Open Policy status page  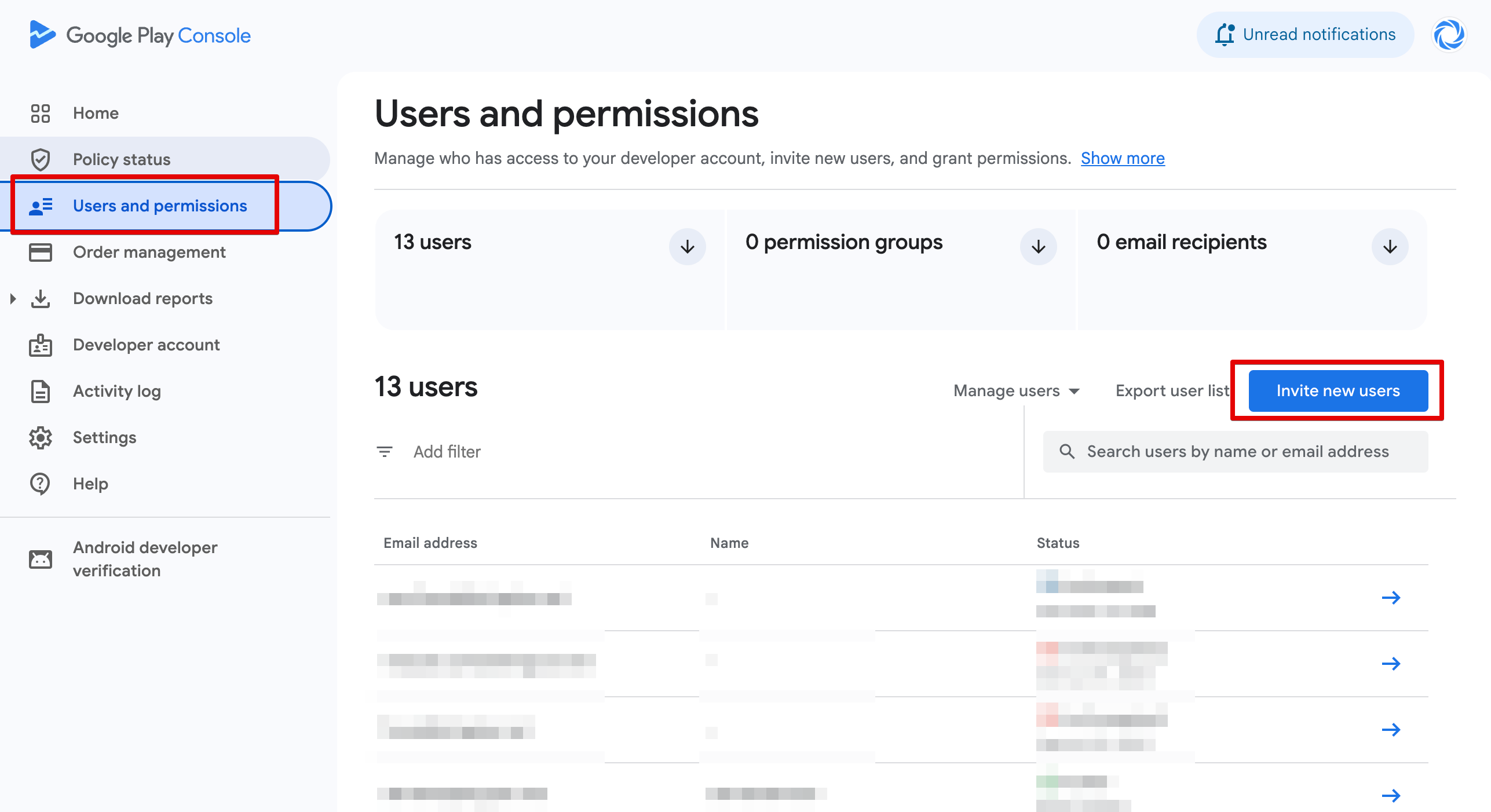tap(122, 160)
